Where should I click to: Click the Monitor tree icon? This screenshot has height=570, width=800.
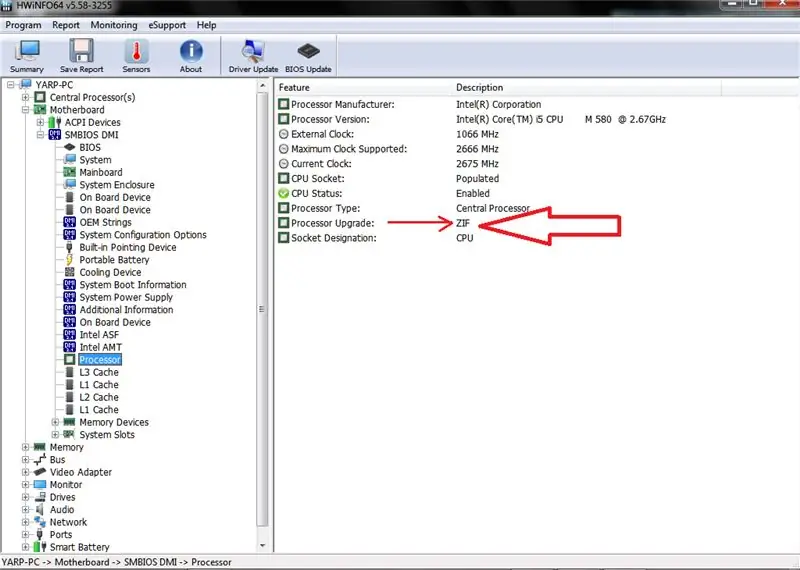pos(40,485)
